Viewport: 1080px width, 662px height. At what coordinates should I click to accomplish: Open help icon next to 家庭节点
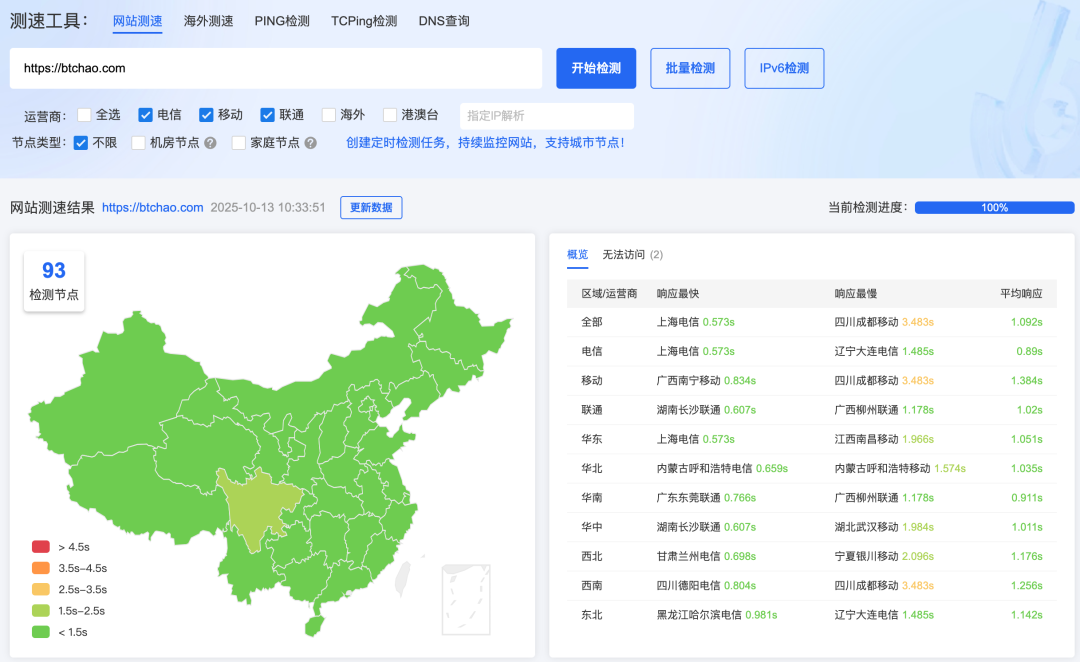pyautogui.click(x=311, y=143)
